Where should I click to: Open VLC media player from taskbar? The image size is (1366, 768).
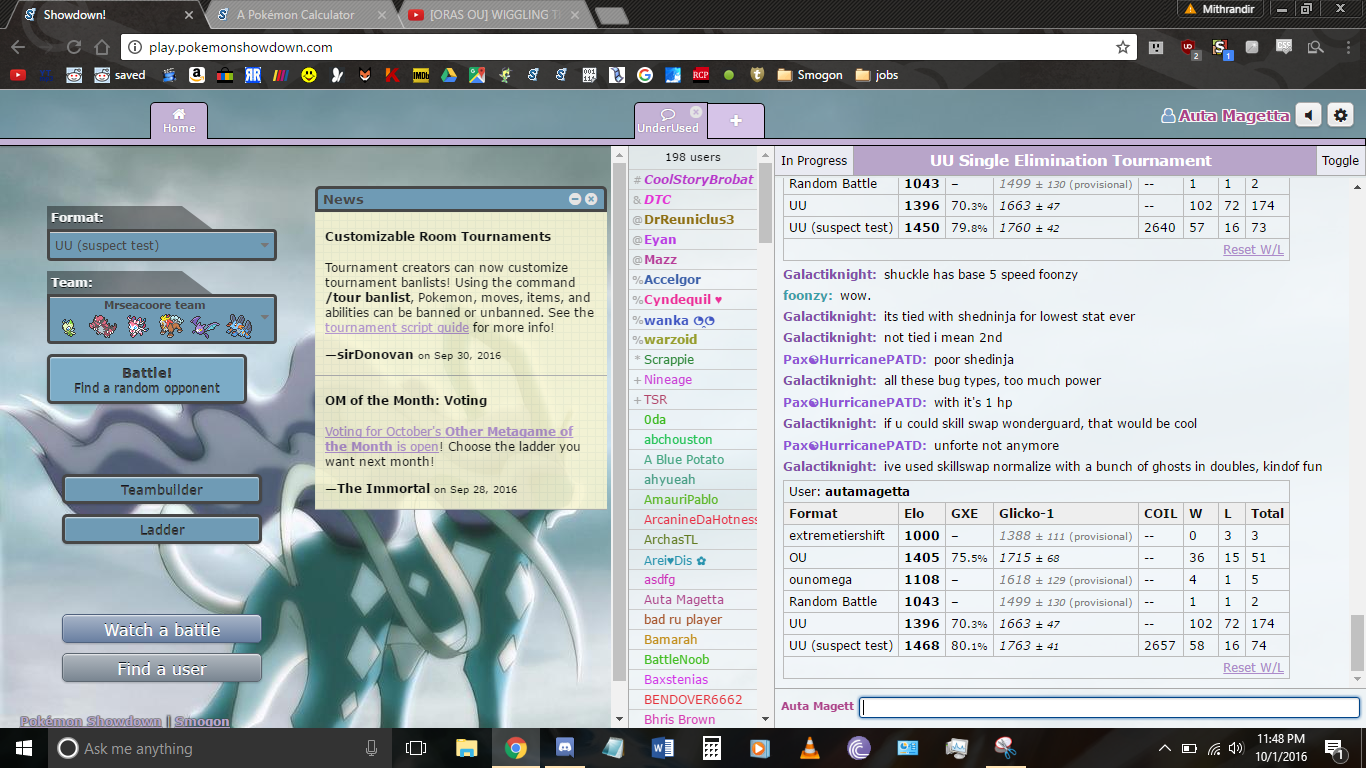[809, 747]
